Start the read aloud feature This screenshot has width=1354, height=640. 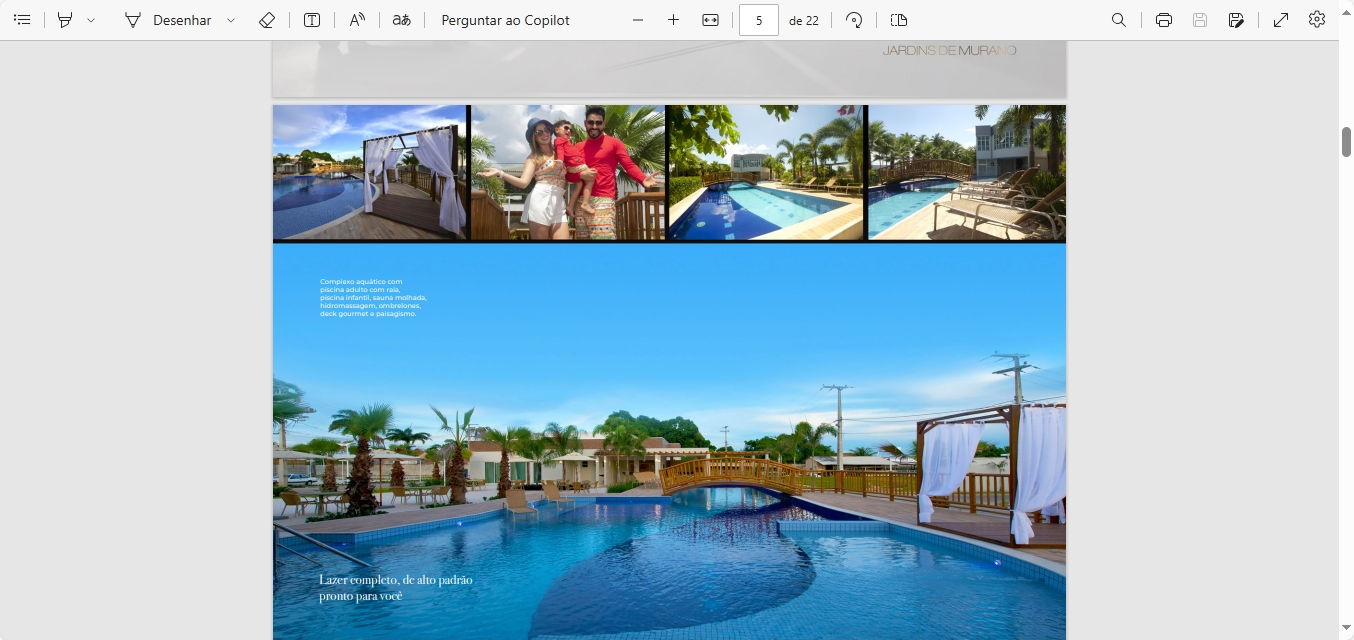pyautogui.click(x=357, y=20)
